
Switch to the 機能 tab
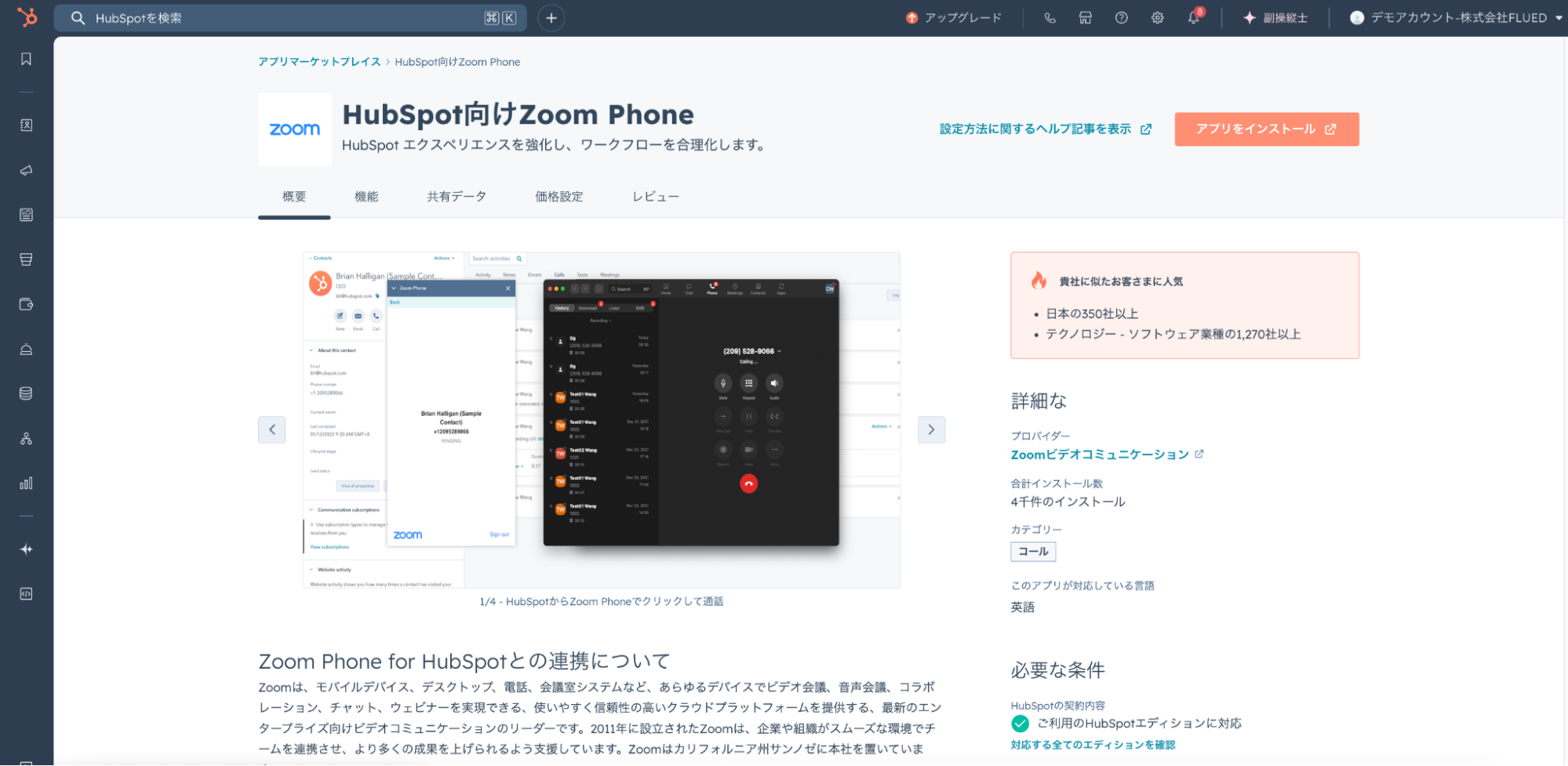[366, 197]
